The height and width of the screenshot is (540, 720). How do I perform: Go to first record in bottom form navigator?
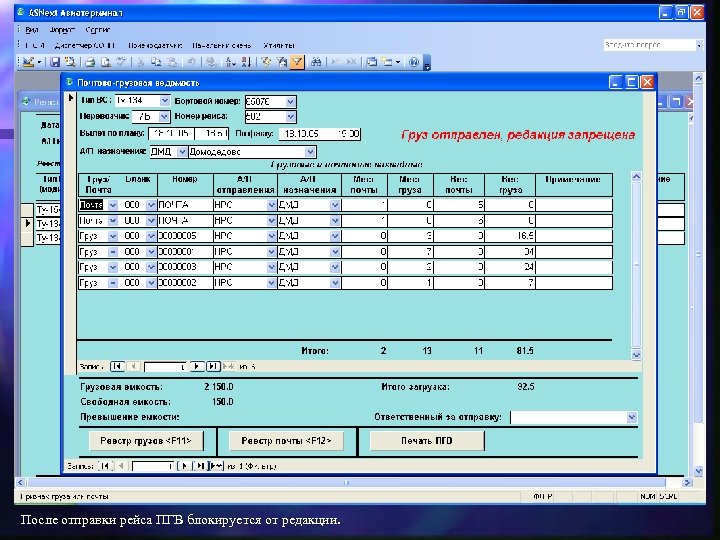tap(105, 466)
